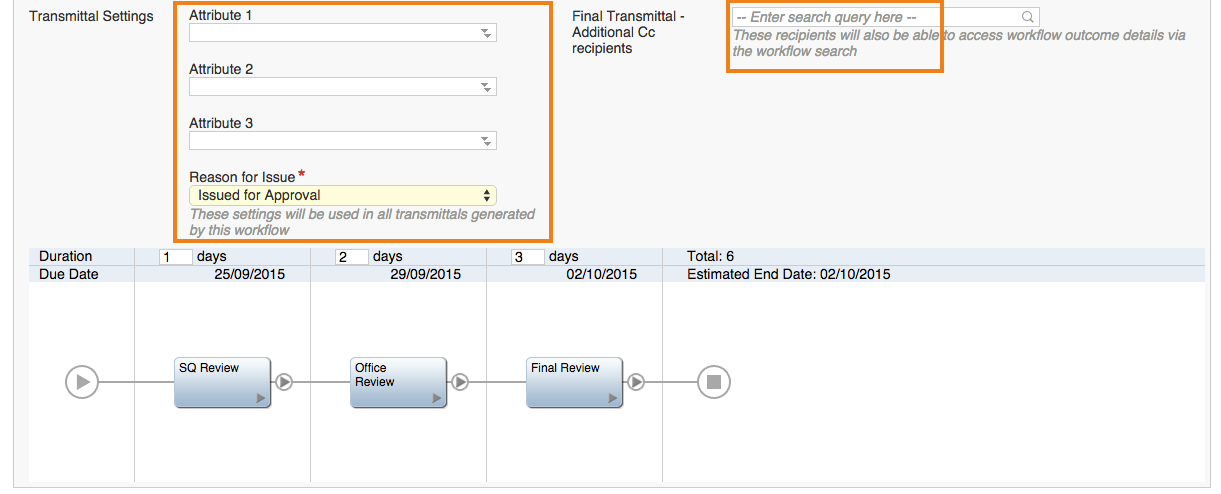Click arrow connector after Office Review step
The image size is (1221, 494).
click(460, 382)
